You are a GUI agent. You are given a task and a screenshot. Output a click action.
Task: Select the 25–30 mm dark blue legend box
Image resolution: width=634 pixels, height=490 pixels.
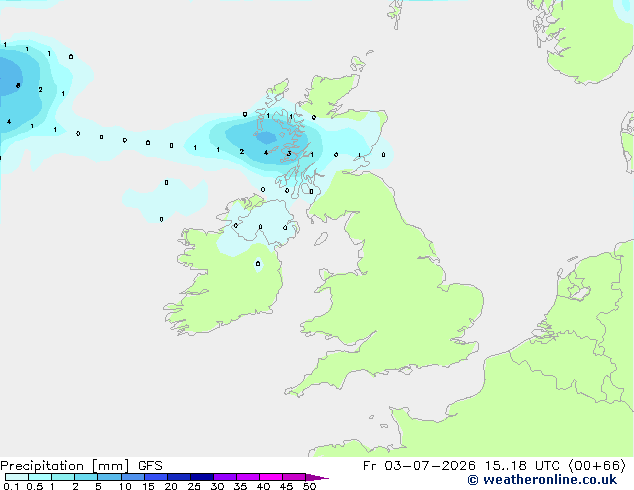(202, 477)
